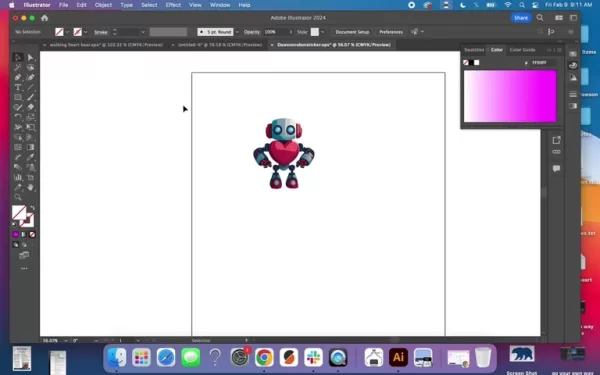
Task: Select the Rectangle tool
Action: [18, 97]
